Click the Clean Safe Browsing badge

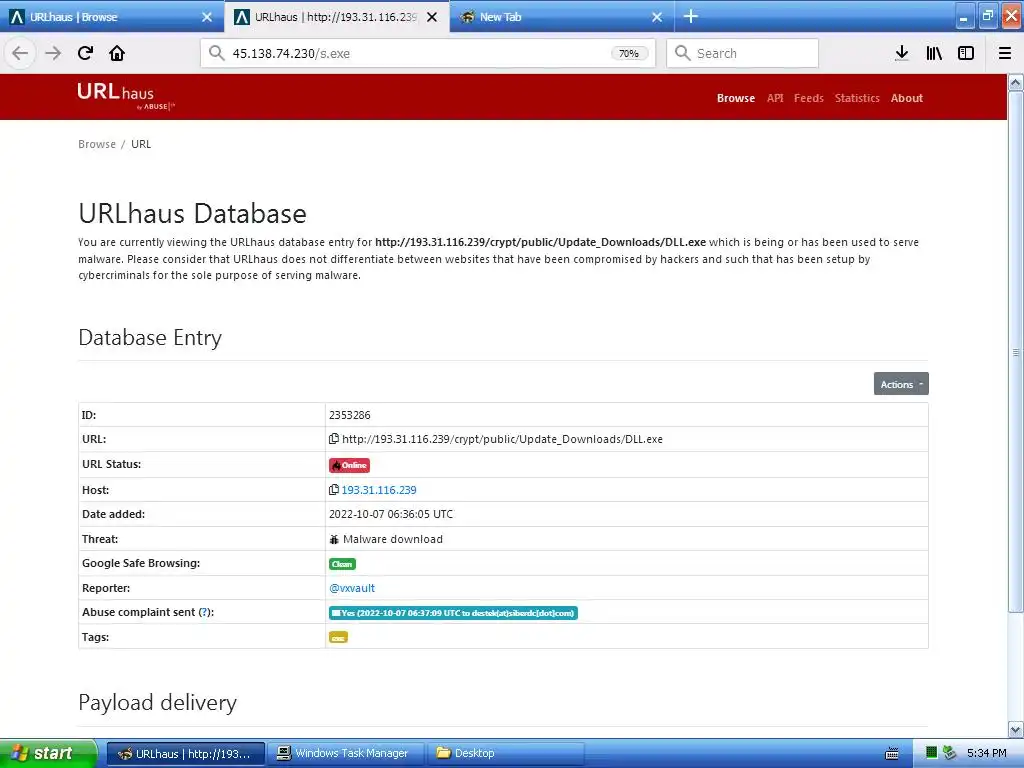(x=342, y=564)
